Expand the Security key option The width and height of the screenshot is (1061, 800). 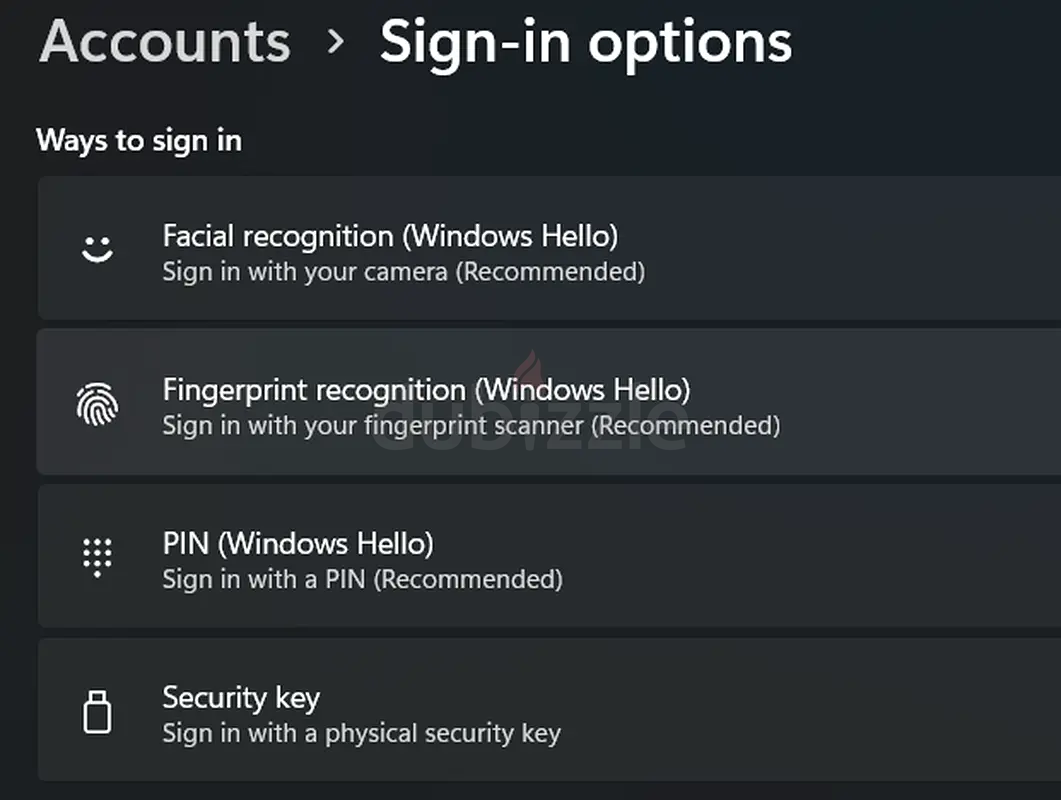549,709
